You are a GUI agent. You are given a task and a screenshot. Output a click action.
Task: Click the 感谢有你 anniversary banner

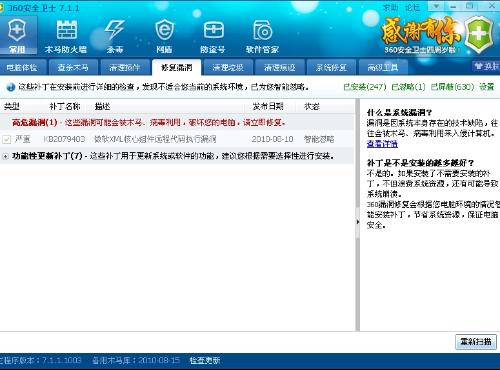(421, 35)
